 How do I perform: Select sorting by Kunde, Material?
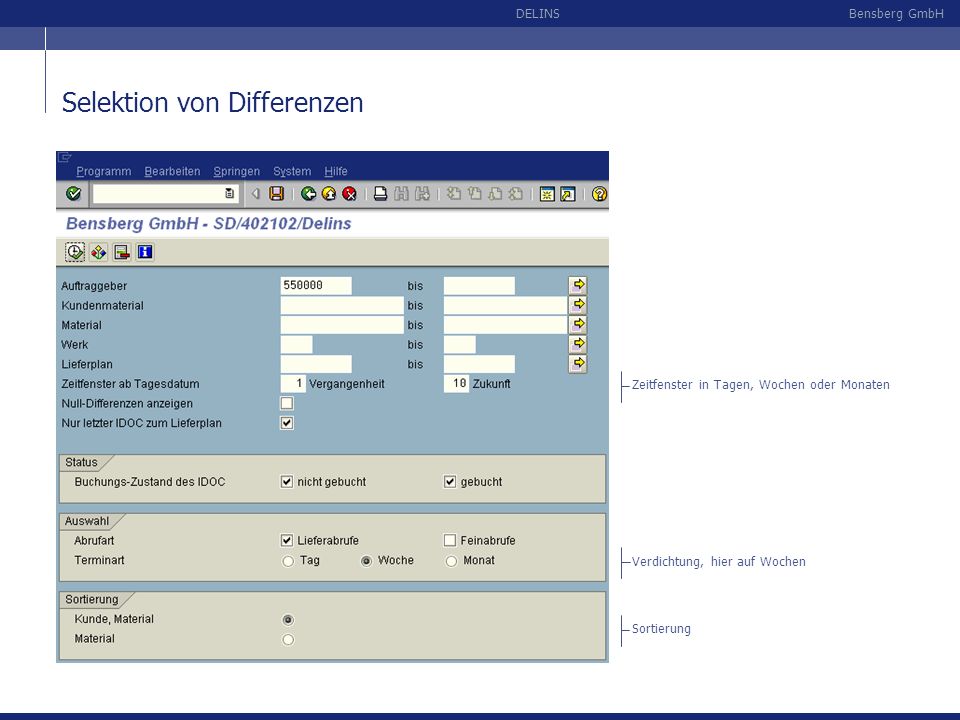pyautogui.click(x=288, y=620)
